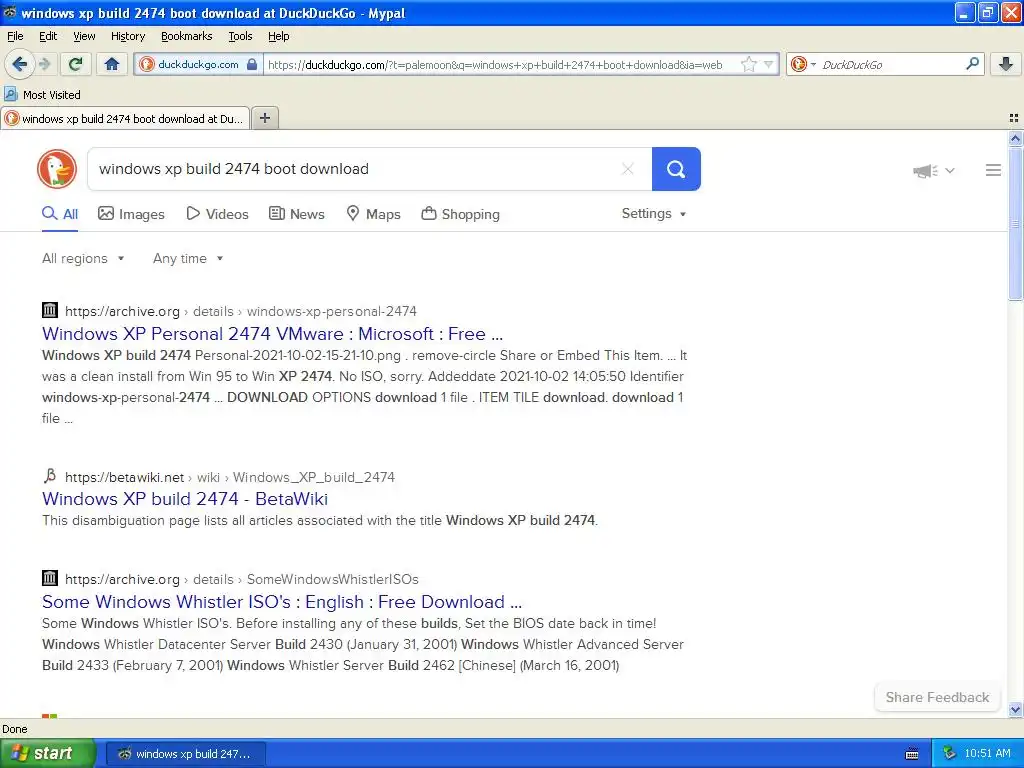Viewport: 1024px width, 768px height.
Task: Open Windows XP Personal 2474 VMware result
Action: [x=272, y=334]
